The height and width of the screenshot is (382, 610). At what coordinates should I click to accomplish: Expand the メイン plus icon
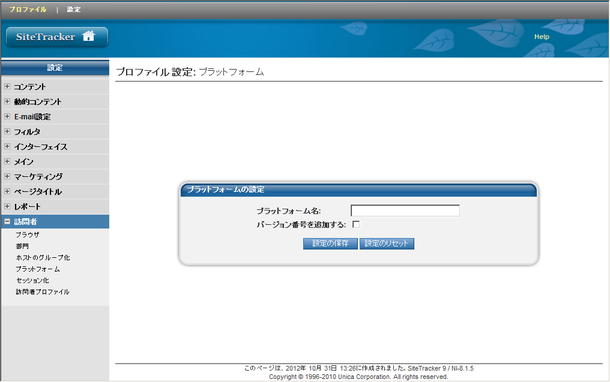click(x=7, y=161)
